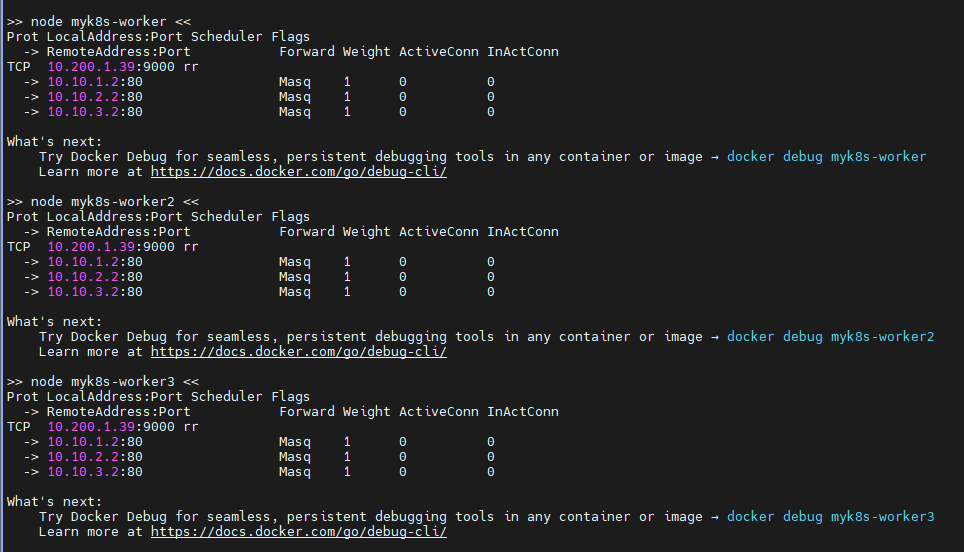Open the docs.docker.com link under myk8s-worker2 output
Screen dimensions: 964x552
(x=298, y=352)
